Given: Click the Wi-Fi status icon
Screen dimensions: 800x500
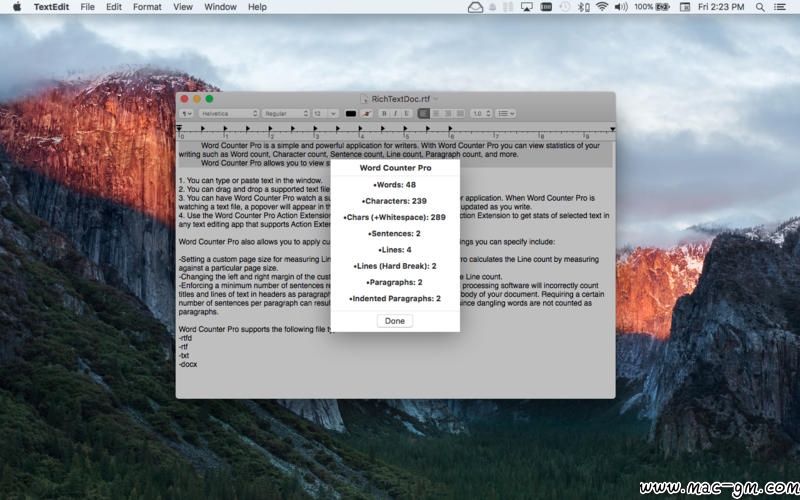Looking at the screenshot, I should click(602, 7).
